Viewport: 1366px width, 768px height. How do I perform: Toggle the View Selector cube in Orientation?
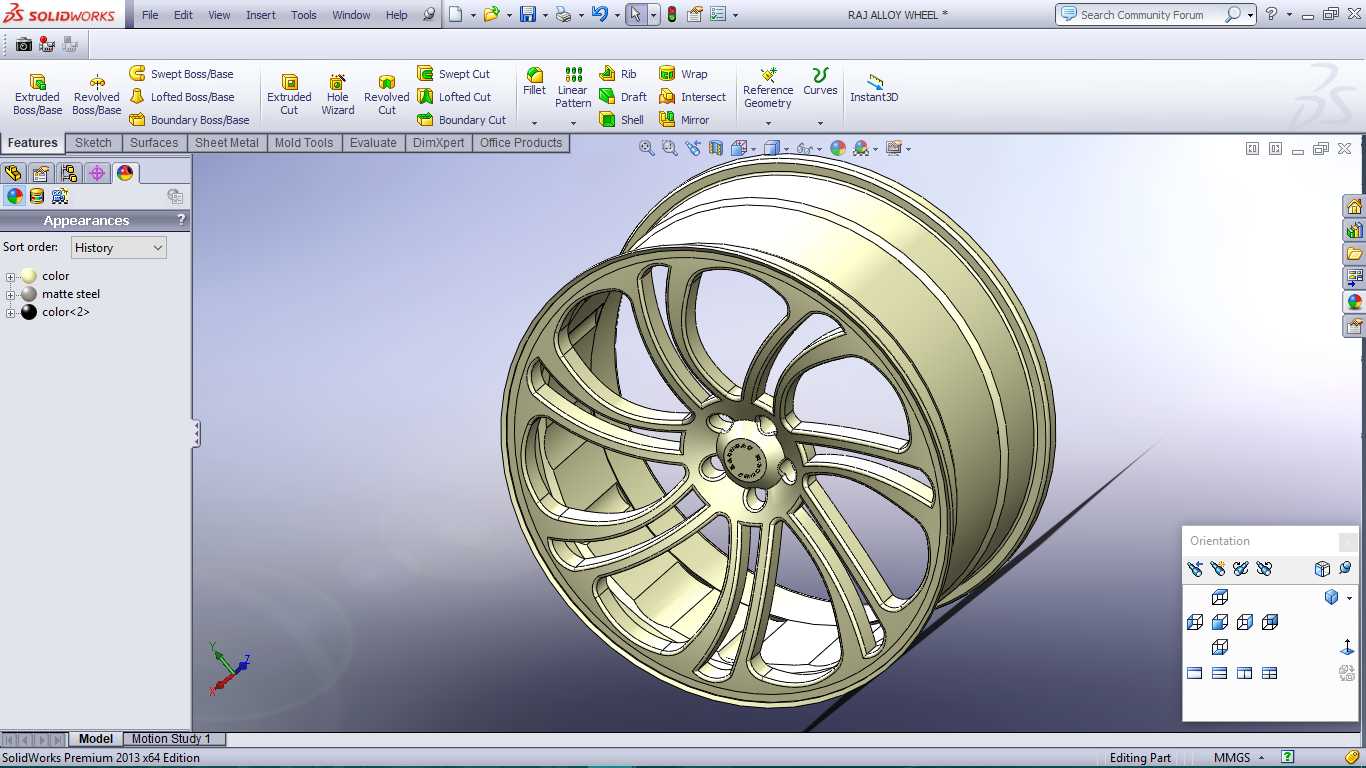[x=1322, y=569]
